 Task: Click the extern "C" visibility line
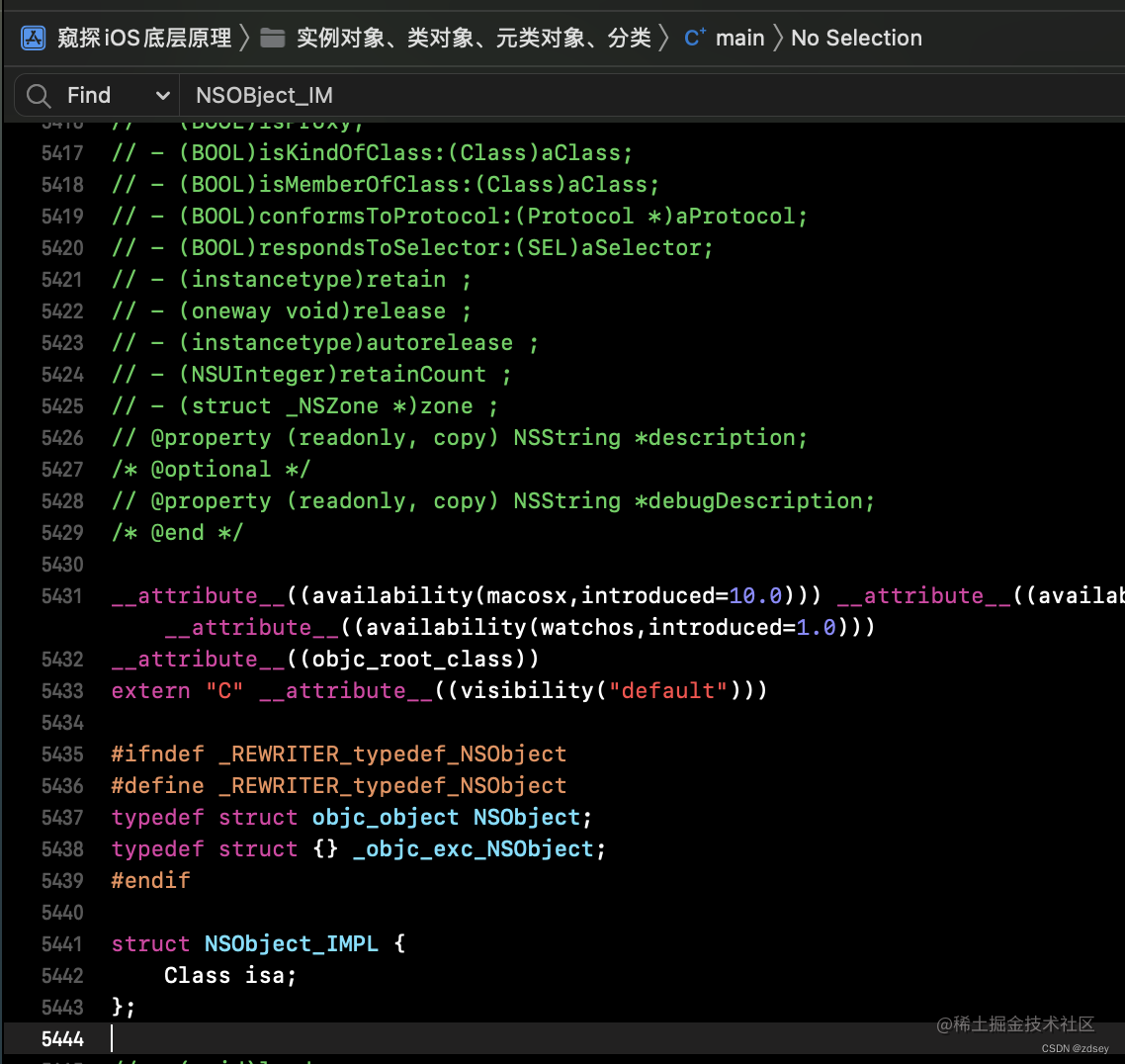tap(439, 691)
